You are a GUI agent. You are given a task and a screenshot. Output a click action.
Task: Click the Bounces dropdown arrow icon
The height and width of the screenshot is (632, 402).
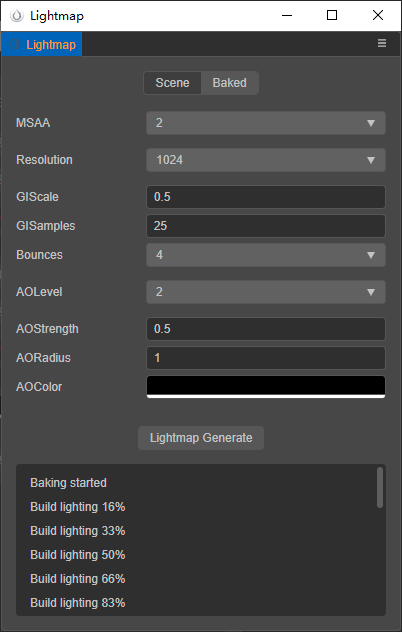point(371,256)
